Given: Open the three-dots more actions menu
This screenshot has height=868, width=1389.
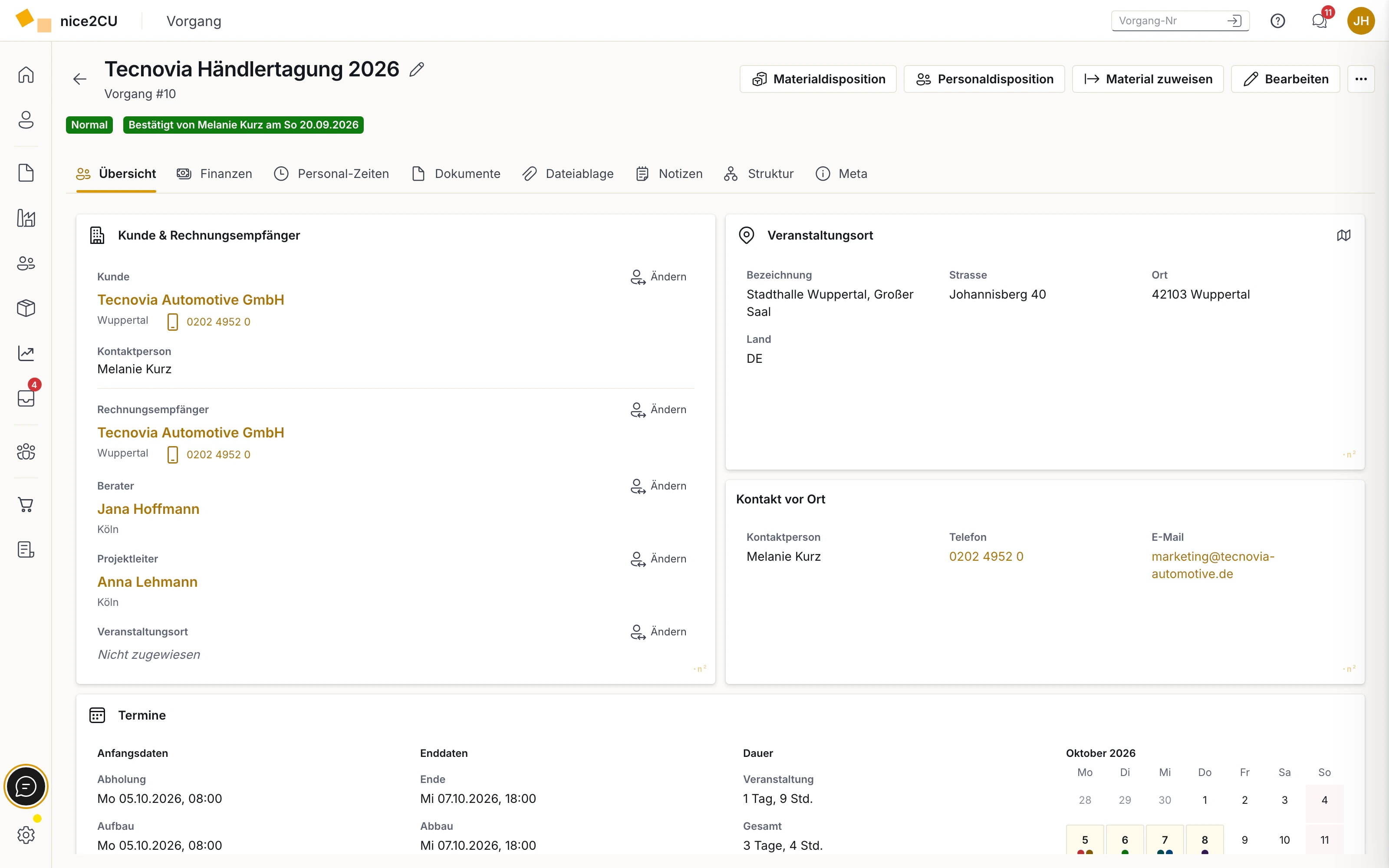Looking at the screenshot, I should [1361, 79].
